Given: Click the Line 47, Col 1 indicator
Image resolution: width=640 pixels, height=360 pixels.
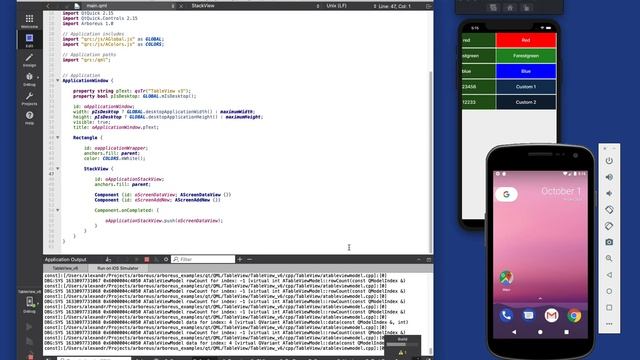Looking at the screenshot, I should coord(394,6).
